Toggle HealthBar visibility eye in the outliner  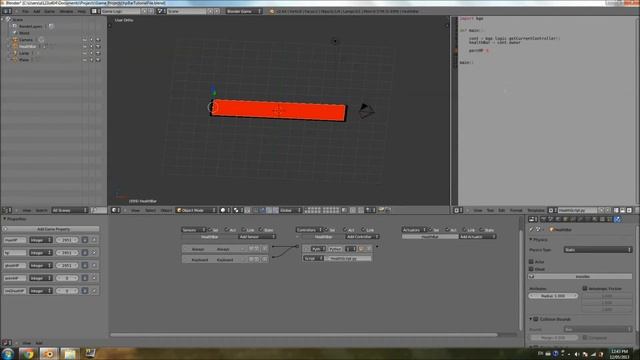coord(84,46)
